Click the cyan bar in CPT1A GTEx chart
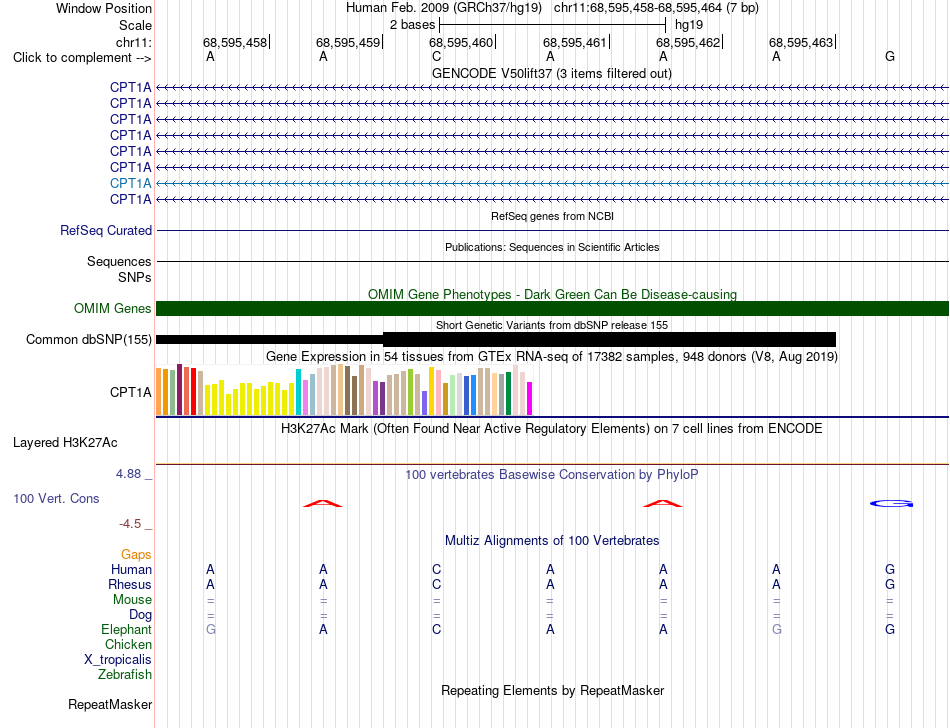 coord(298,392)
